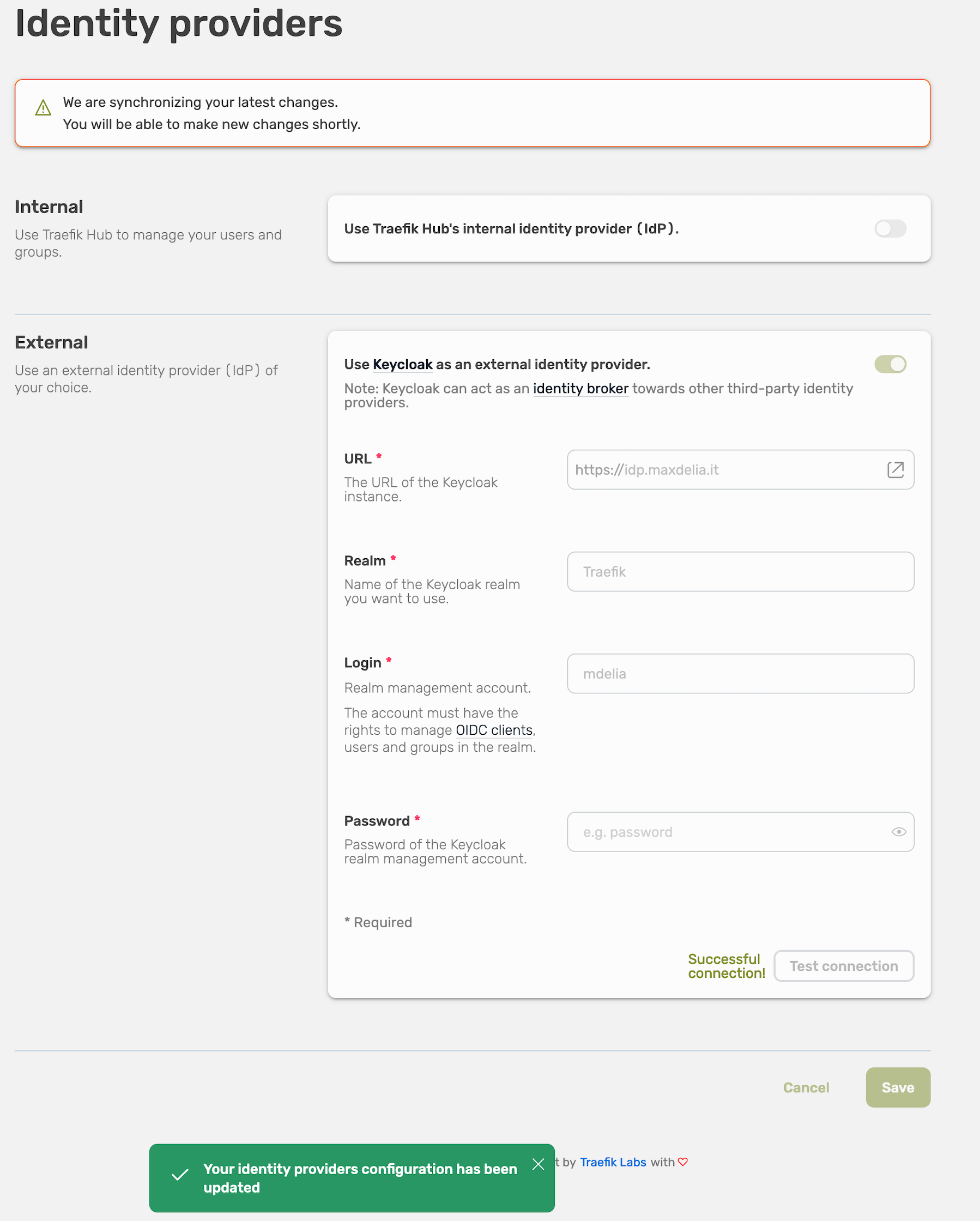Viewport: 980px width, 1221px height.
Task: Dismiss the configuration updated notification
Action: pyautogui.click(x=538, y=1164)
